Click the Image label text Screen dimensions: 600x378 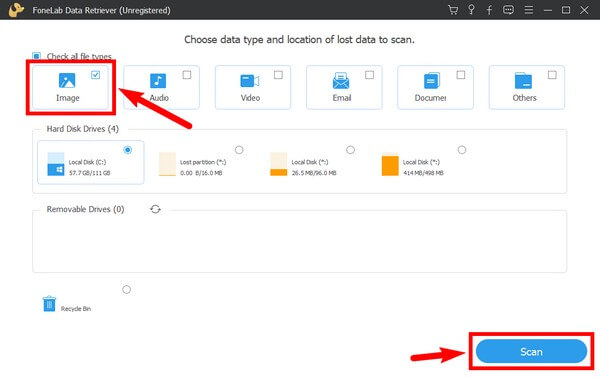tap(68, 98)
